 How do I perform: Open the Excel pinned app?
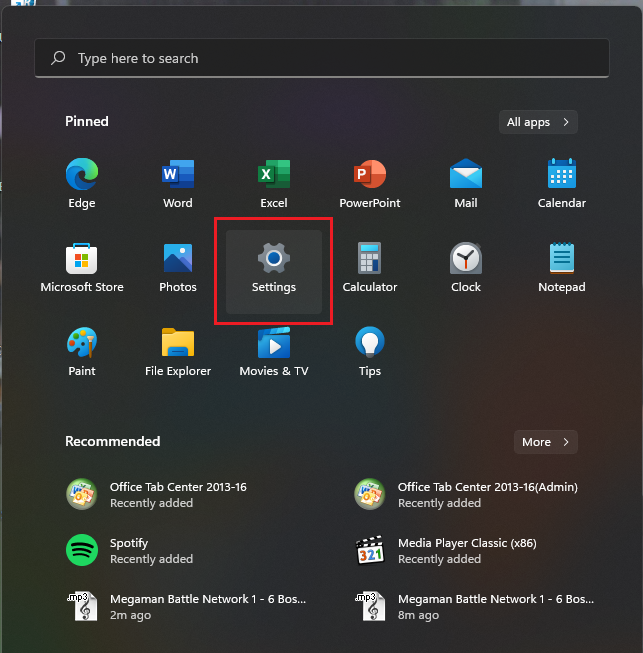pos(274,183)
